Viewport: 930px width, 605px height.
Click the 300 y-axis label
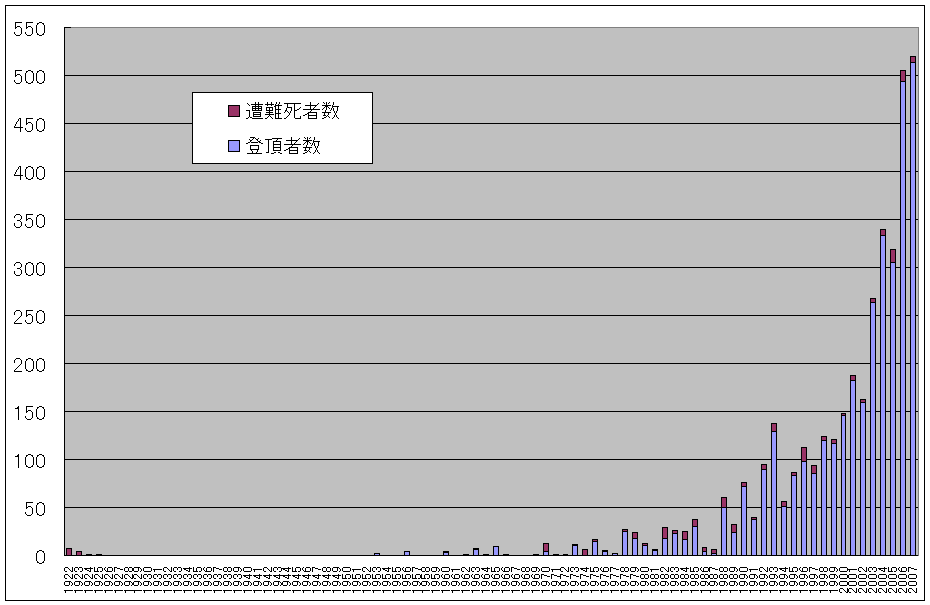tap(29, 268)
